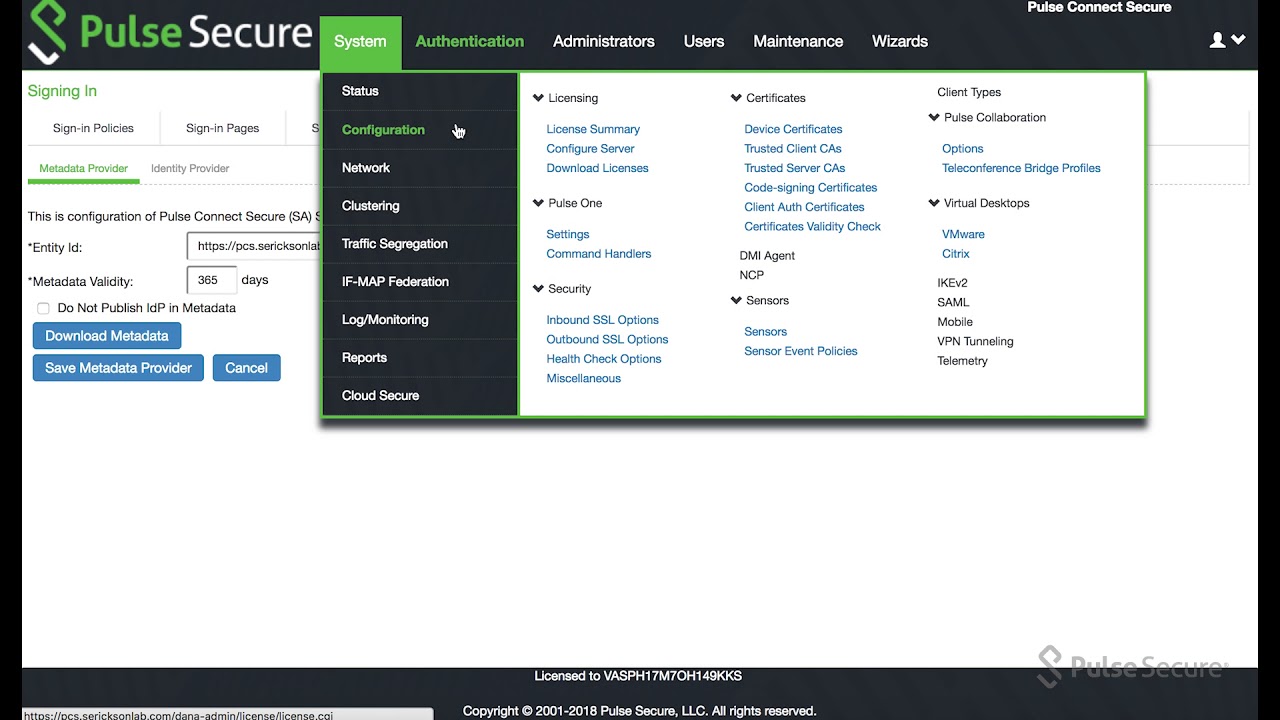Collapse the Licensing section
This screenshot has height=720, width=1280.
pyautogui.click(x=538, y=98)
